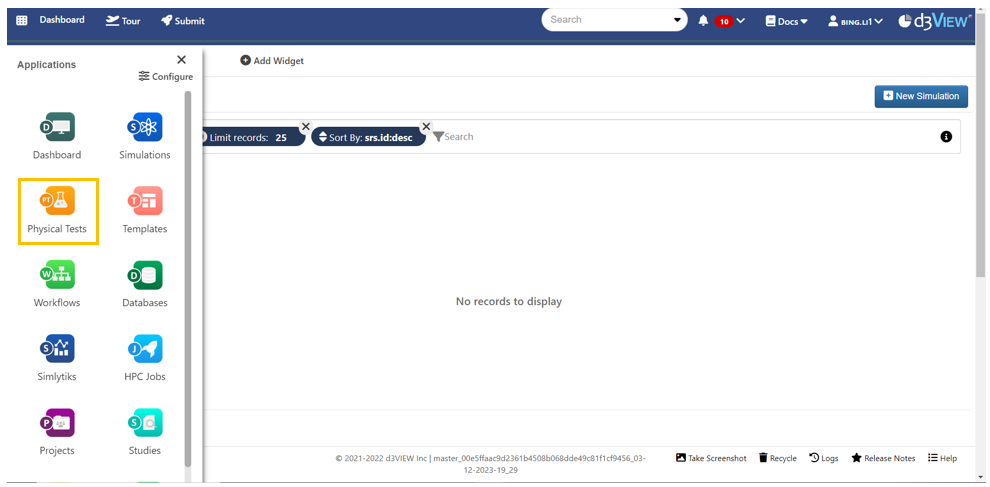Viewport: 990px width, 487px height.
Task: Expand the notifications count dropdown
Action: coord(741,21)
